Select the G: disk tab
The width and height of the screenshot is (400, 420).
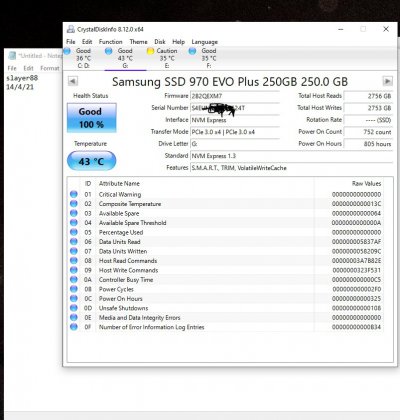(x=125, y=58)
